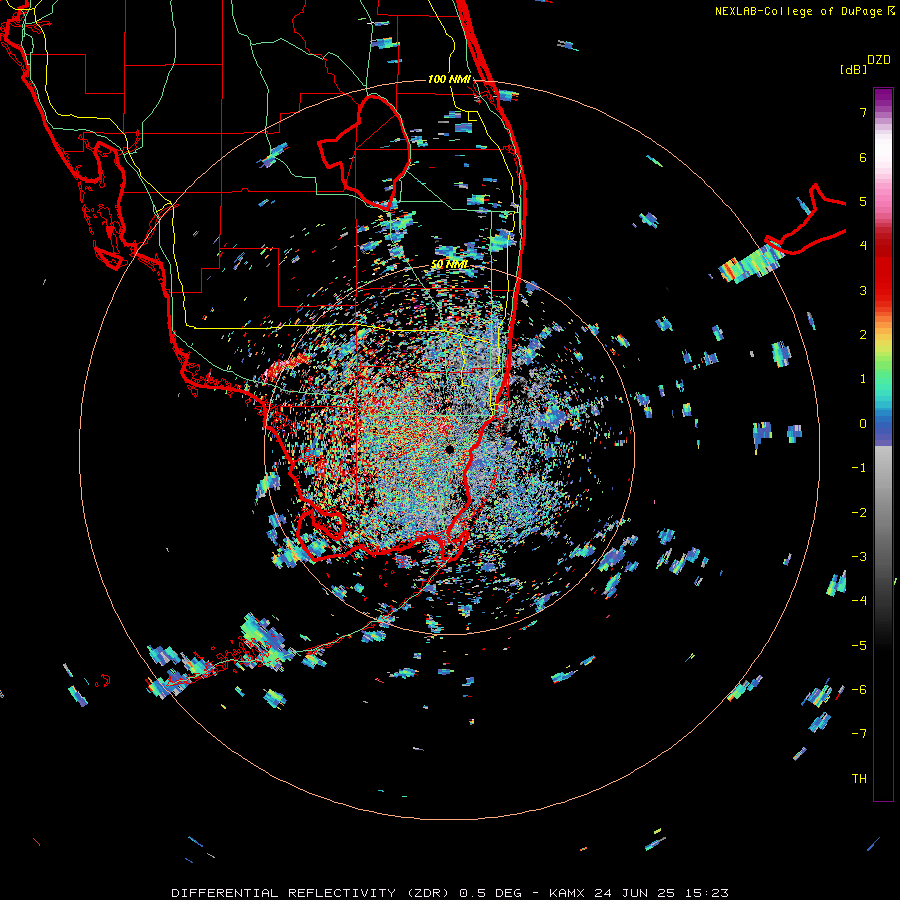Click the "-4" value on color scale

pyautogui.click(x=859, y=601)
